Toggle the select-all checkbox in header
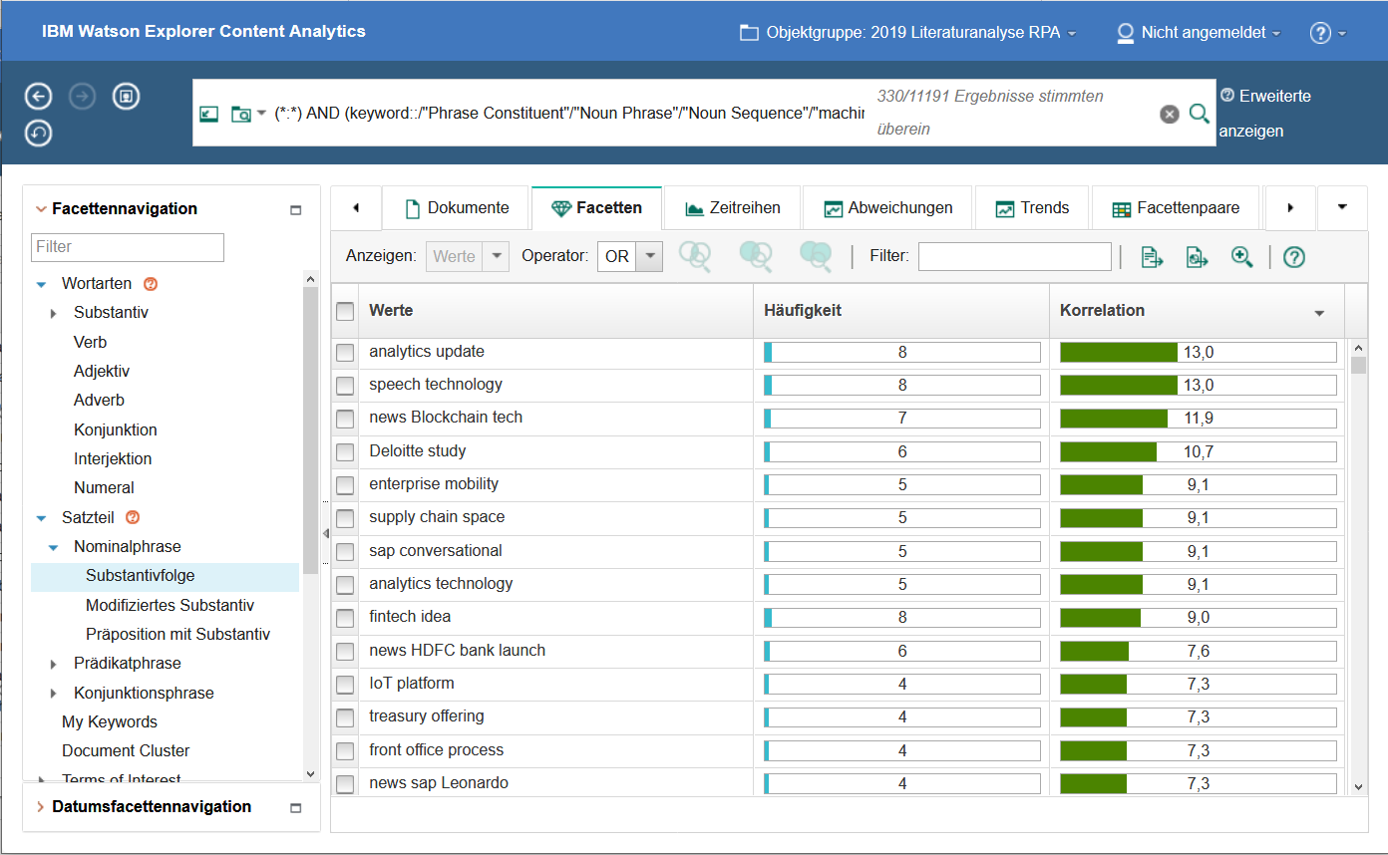Viewport: 1388px width, 855px height. [345, 311]
